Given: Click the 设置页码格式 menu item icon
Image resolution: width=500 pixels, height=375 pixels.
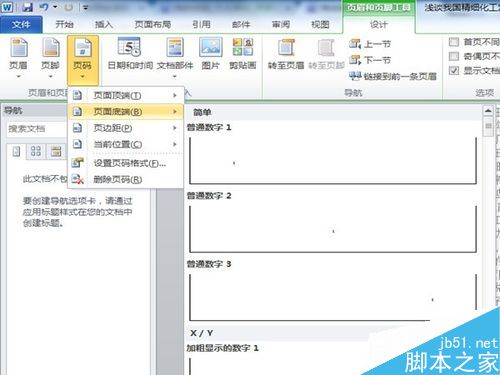Looking at the screenshot, I should [x=78, y=163].
